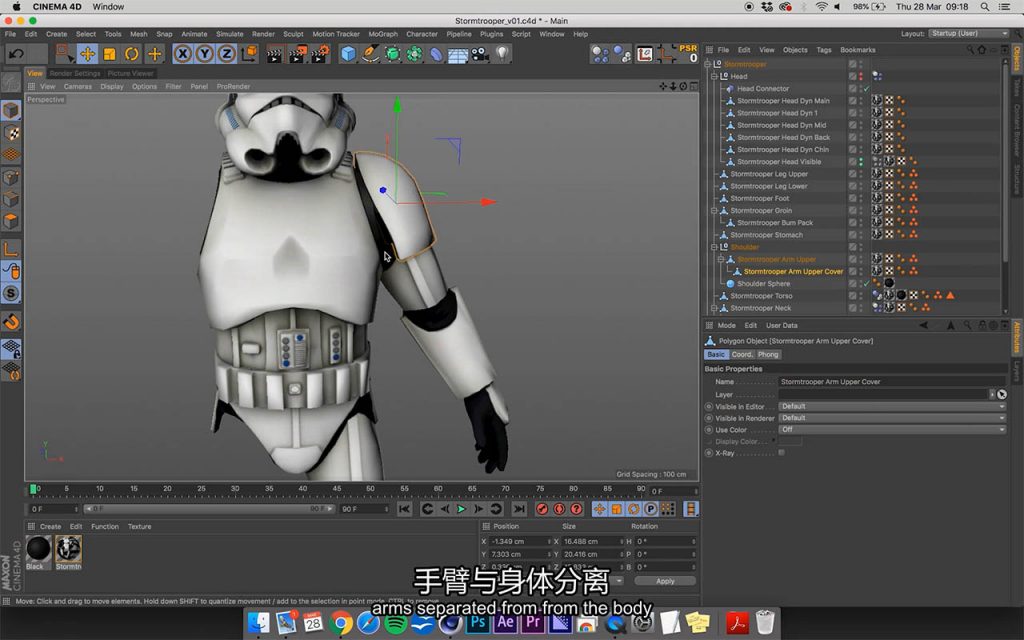This screenshot has height=640, width=1024.
Task: Go to the end of animation
Action: coord(519,509)
